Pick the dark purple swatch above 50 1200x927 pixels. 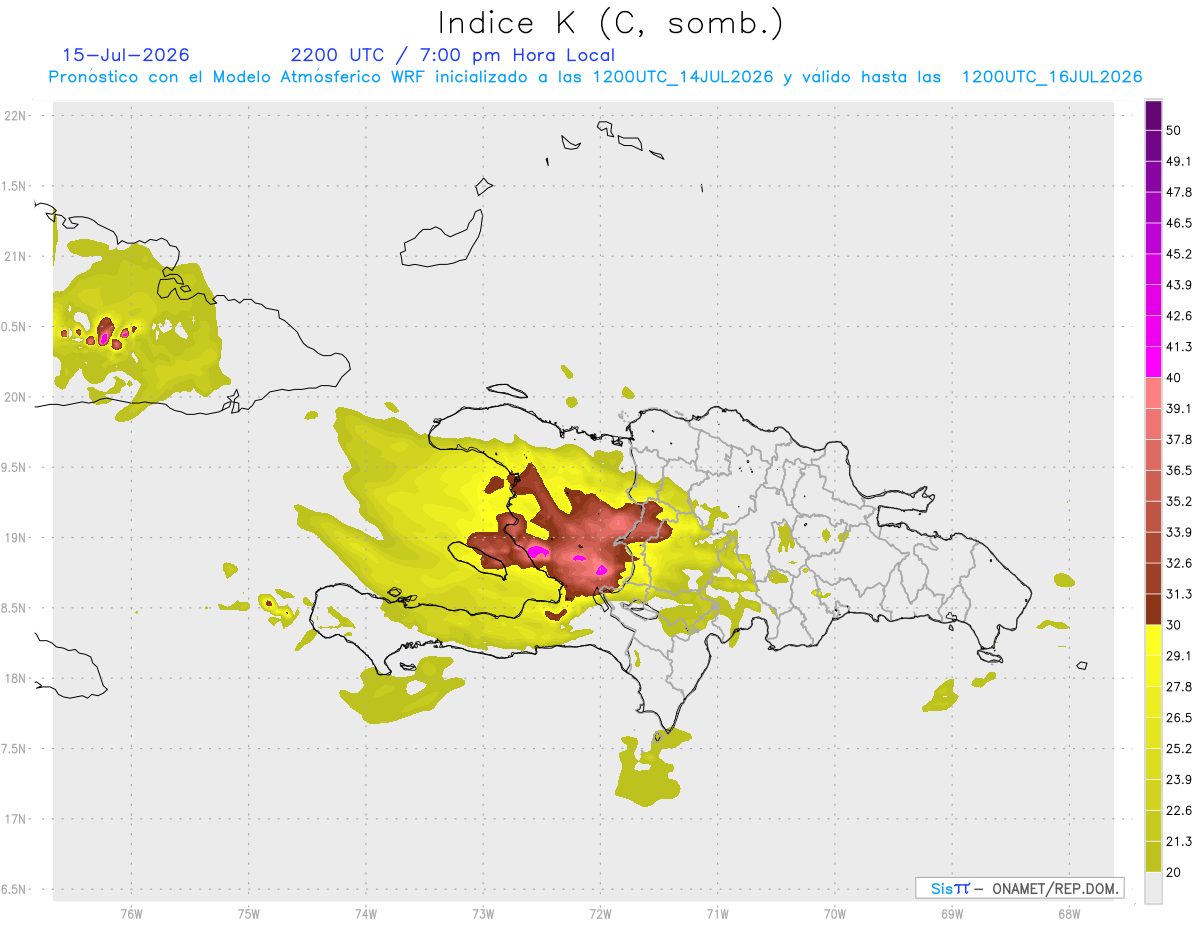pos(1154,115)
